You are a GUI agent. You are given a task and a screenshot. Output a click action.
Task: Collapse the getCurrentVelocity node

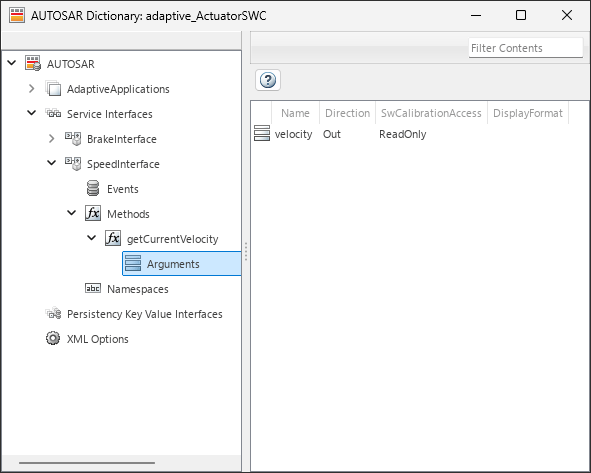point(92,238)
